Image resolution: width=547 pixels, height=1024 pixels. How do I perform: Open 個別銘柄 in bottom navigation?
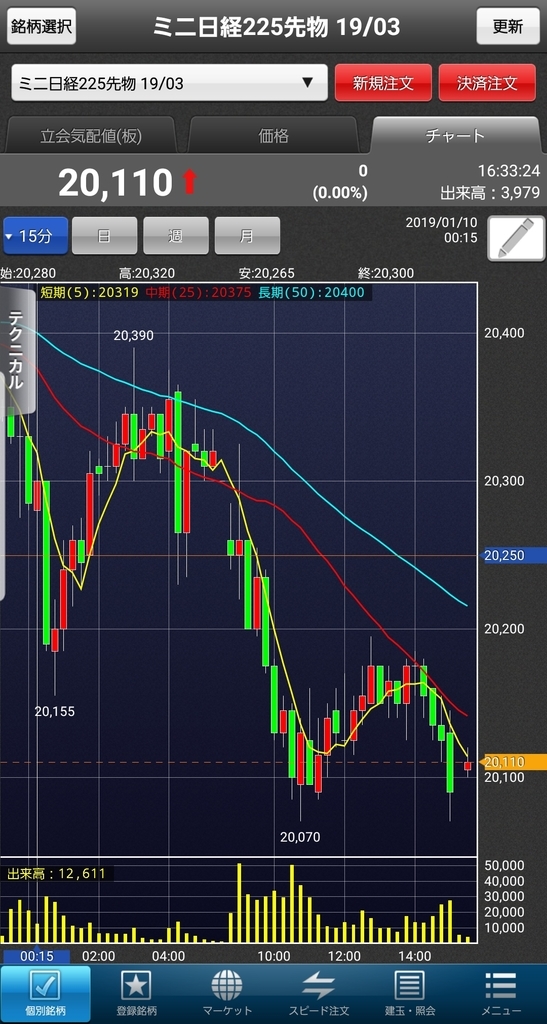tap(45, 994)
